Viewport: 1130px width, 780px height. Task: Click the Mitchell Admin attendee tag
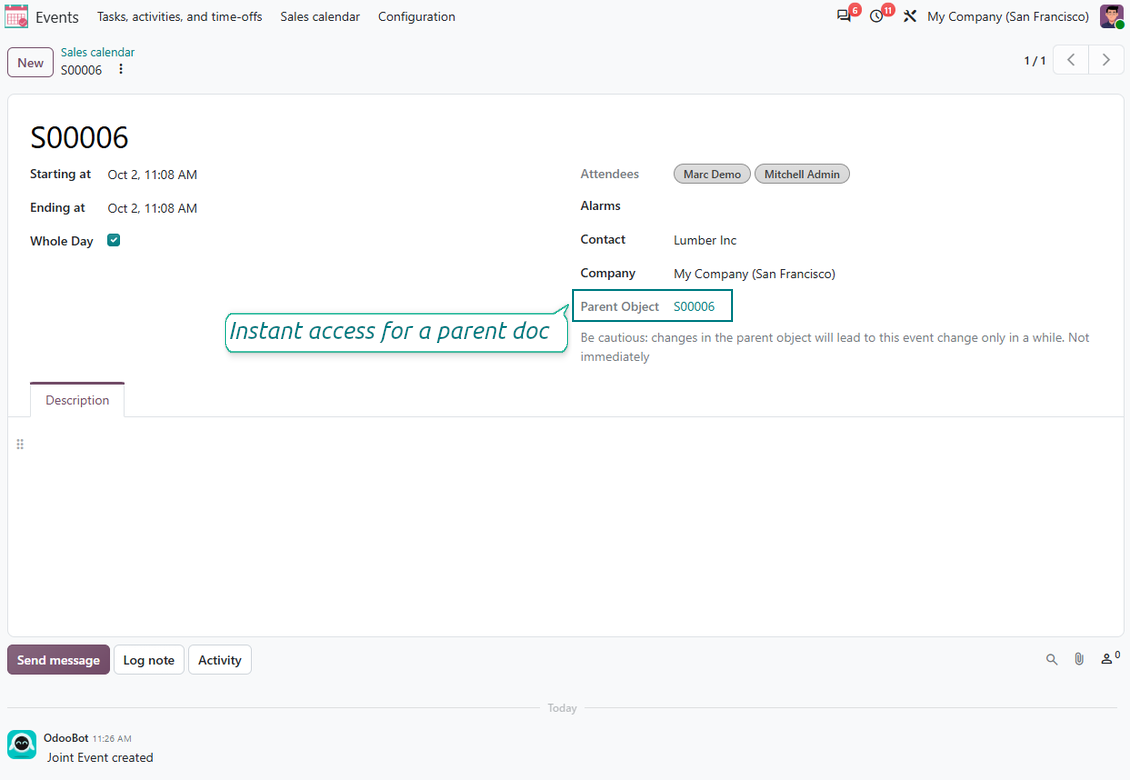click(801, 174)
